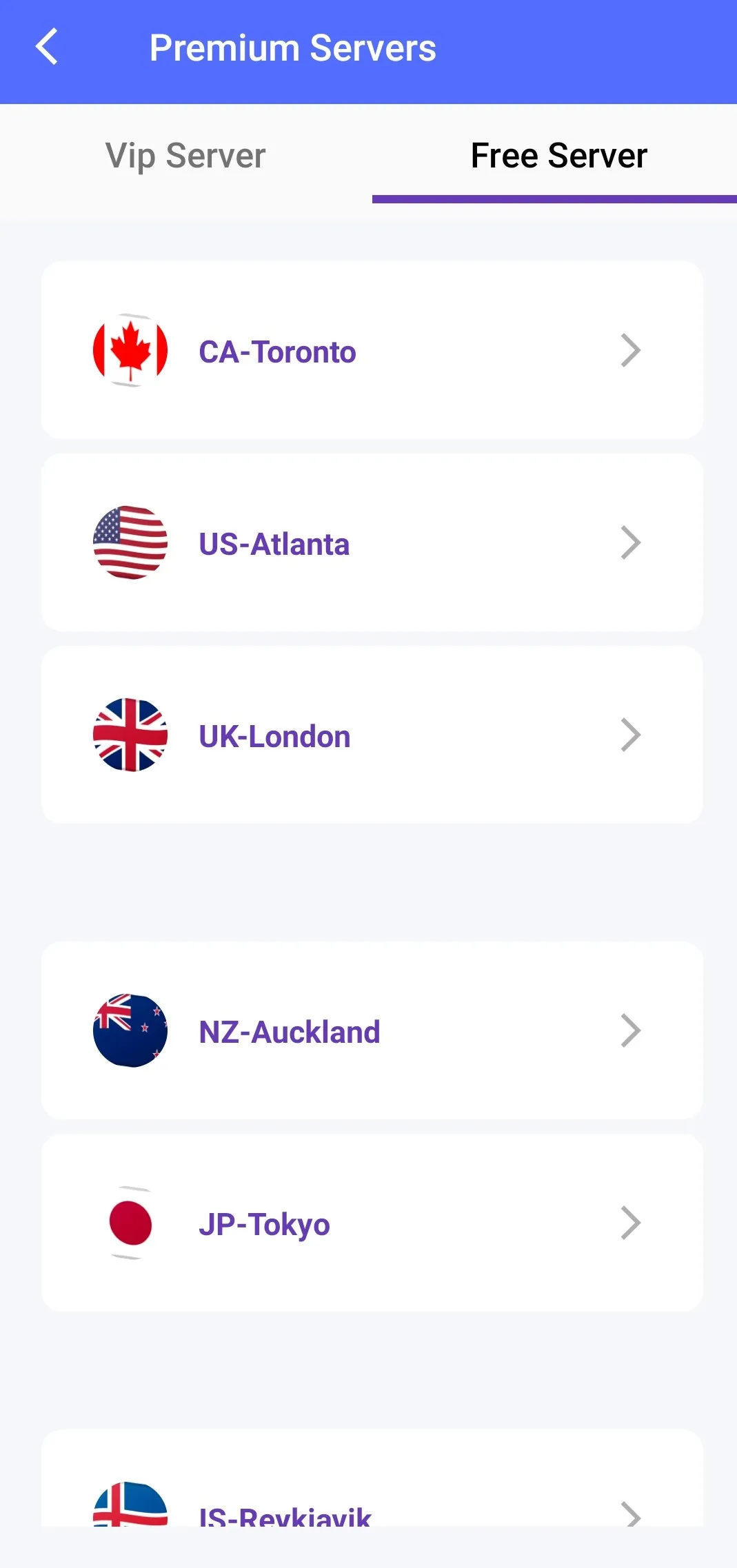Image resolution: width=737 pixels, height=1568 pixels.
Task: Pick the UK-London server label
Action: point(274,737)
